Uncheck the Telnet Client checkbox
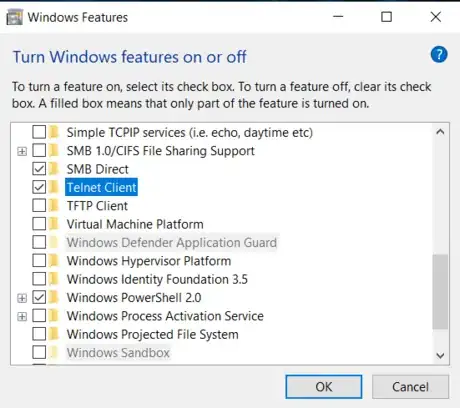Screen dimensions: 460x408 click(39, 187)
